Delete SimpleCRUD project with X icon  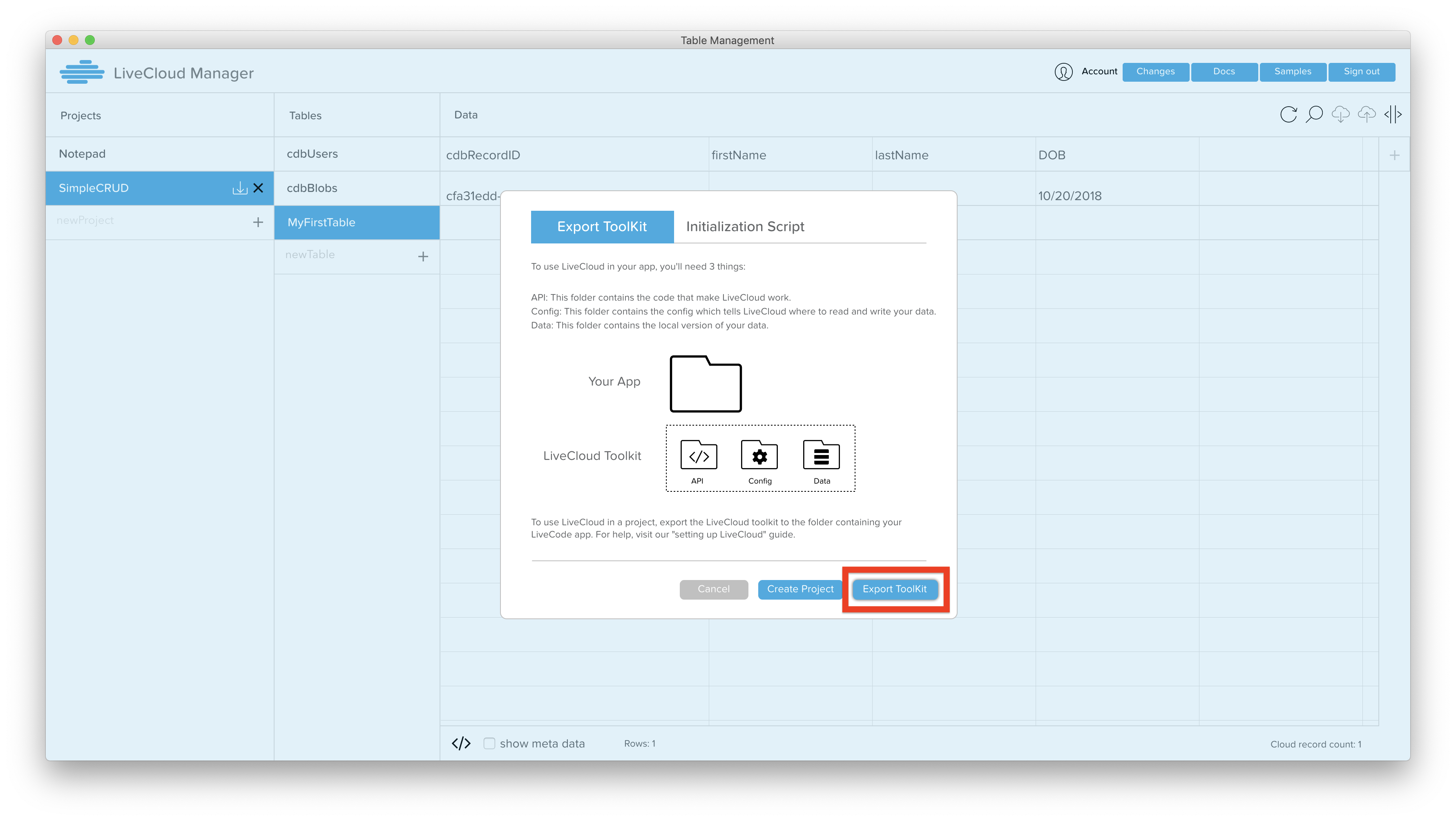click(258, 188)
